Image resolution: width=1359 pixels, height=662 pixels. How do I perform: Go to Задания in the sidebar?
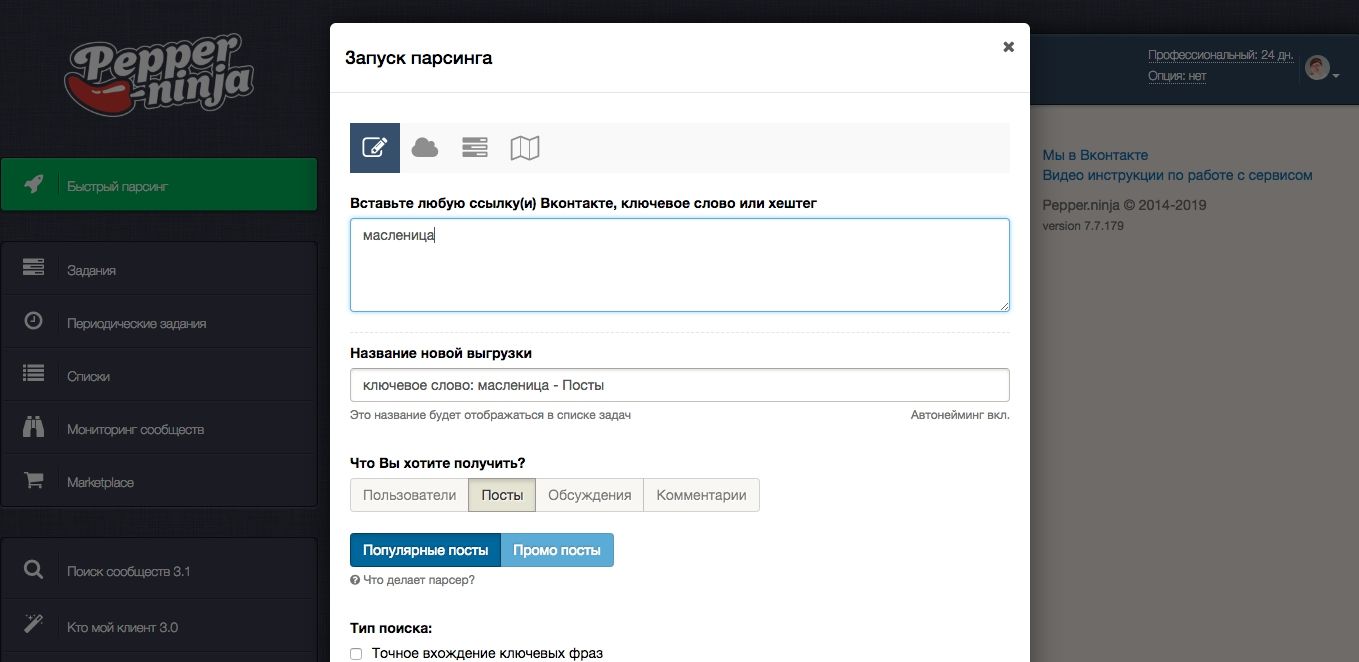tap(159, 270)
